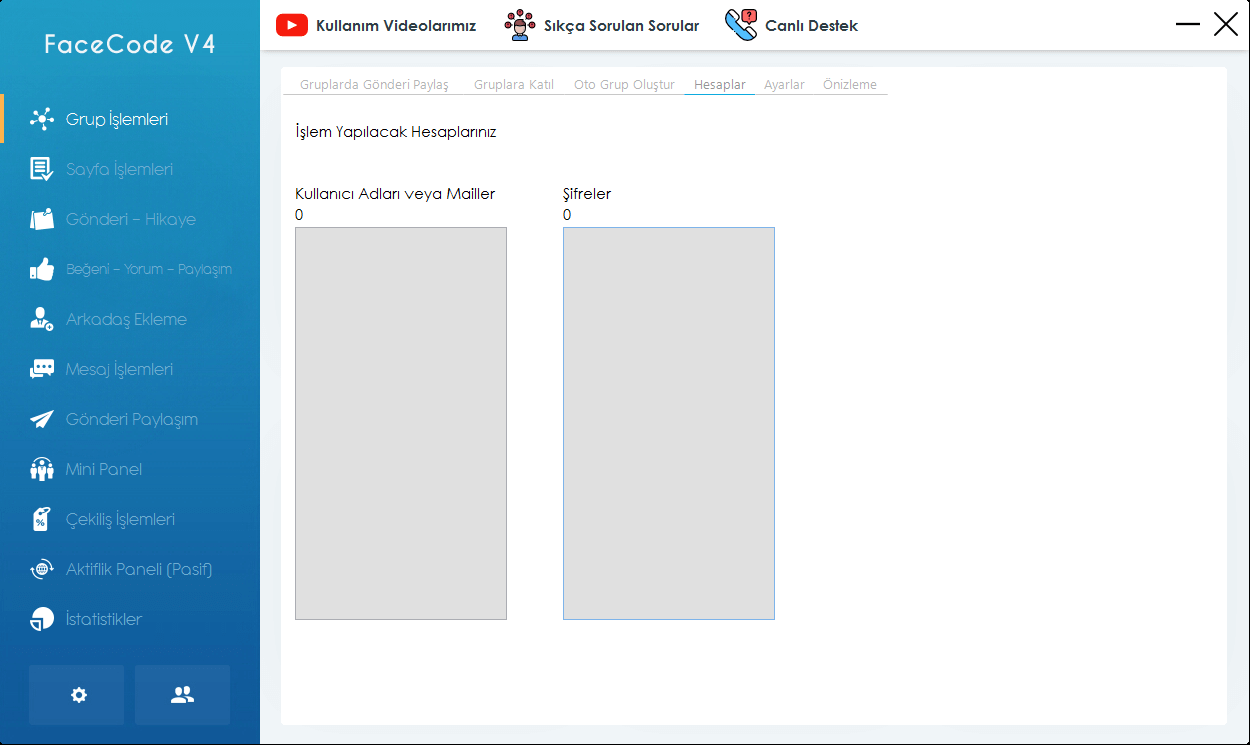Click the FaceCode V4 title
The height and width of the screenshot is (745, 1250).
coord(130,44)
